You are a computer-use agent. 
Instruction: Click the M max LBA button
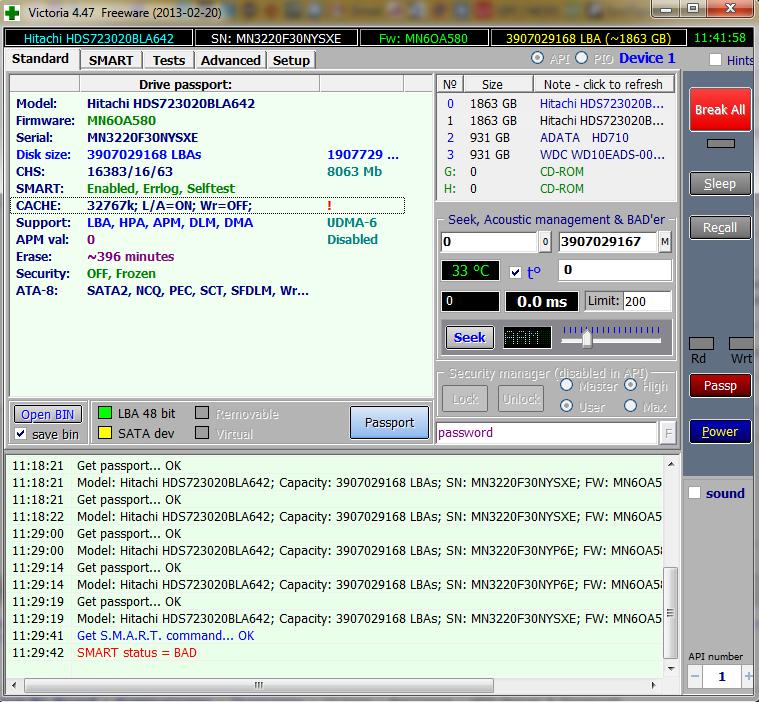coord(665,242)
